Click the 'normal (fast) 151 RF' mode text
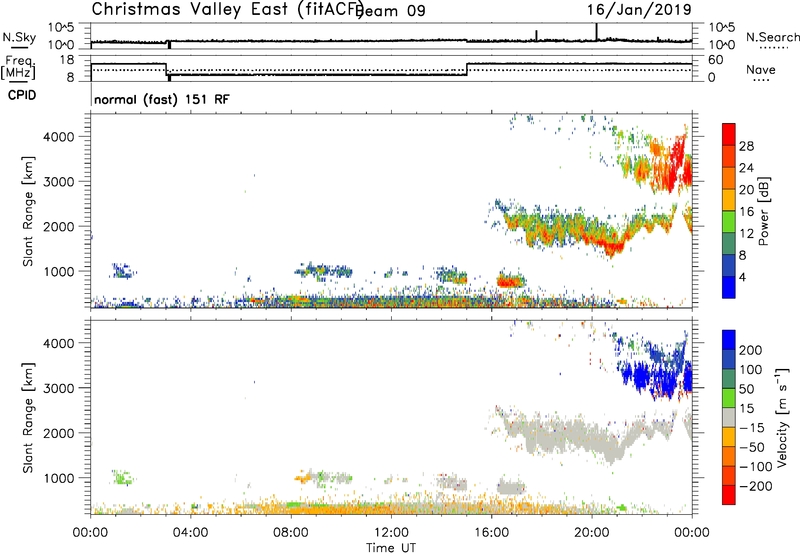This screenshot has width=800, height=554. (x=162, y=99)
